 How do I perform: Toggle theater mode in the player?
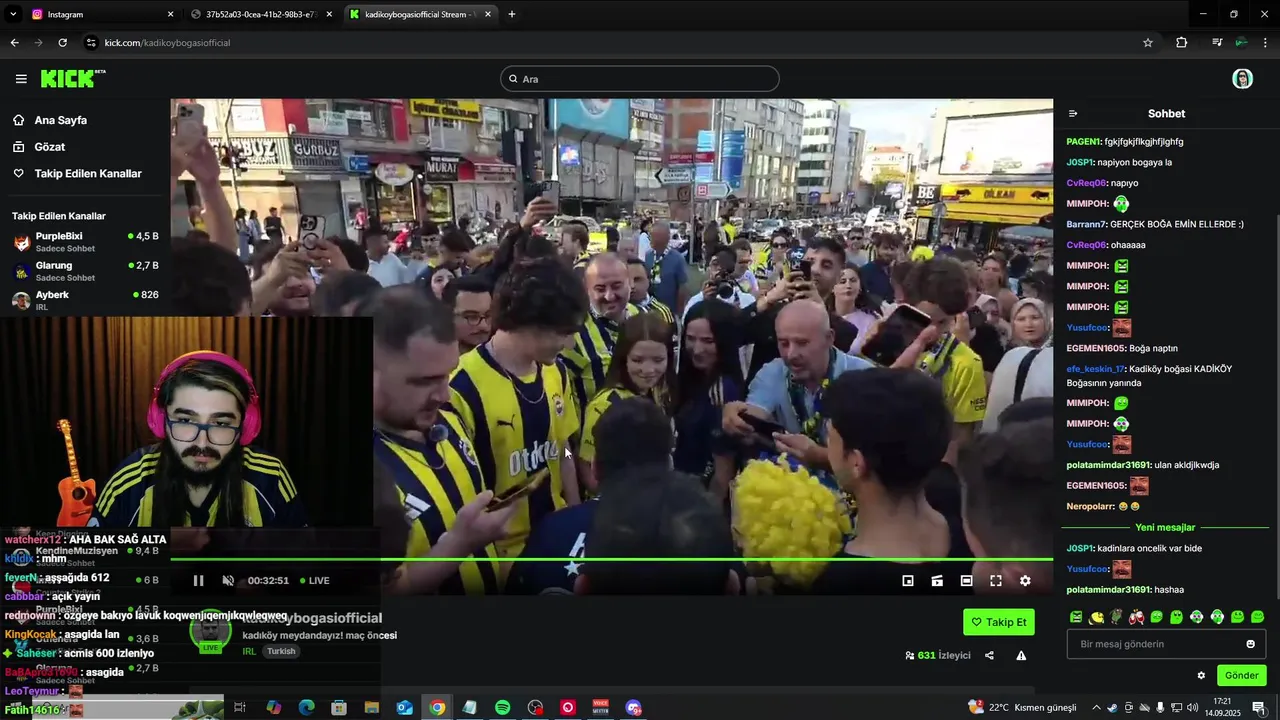coord(966,580)
